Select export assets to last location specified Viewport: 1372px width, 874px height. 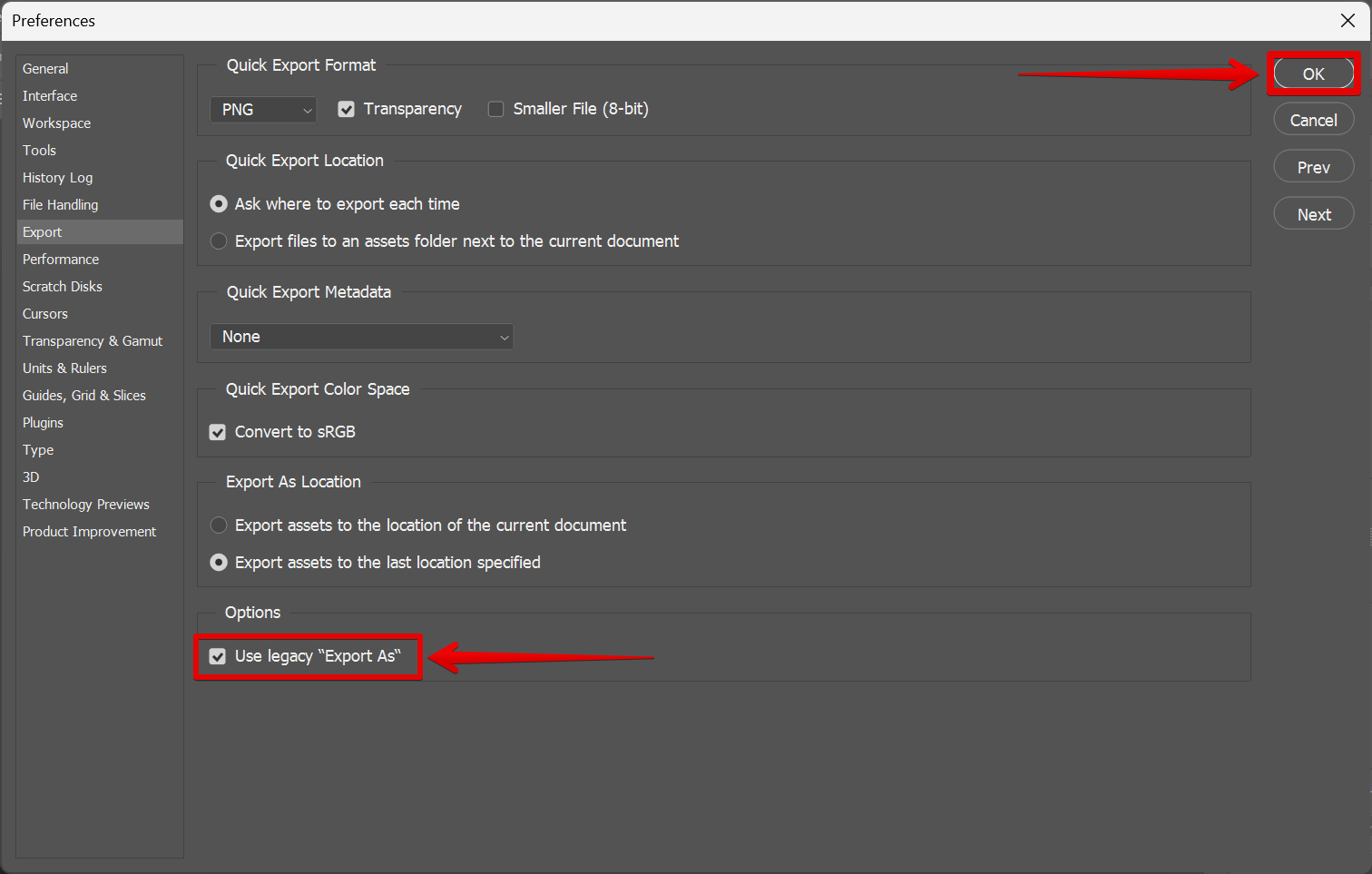[219, 563]
